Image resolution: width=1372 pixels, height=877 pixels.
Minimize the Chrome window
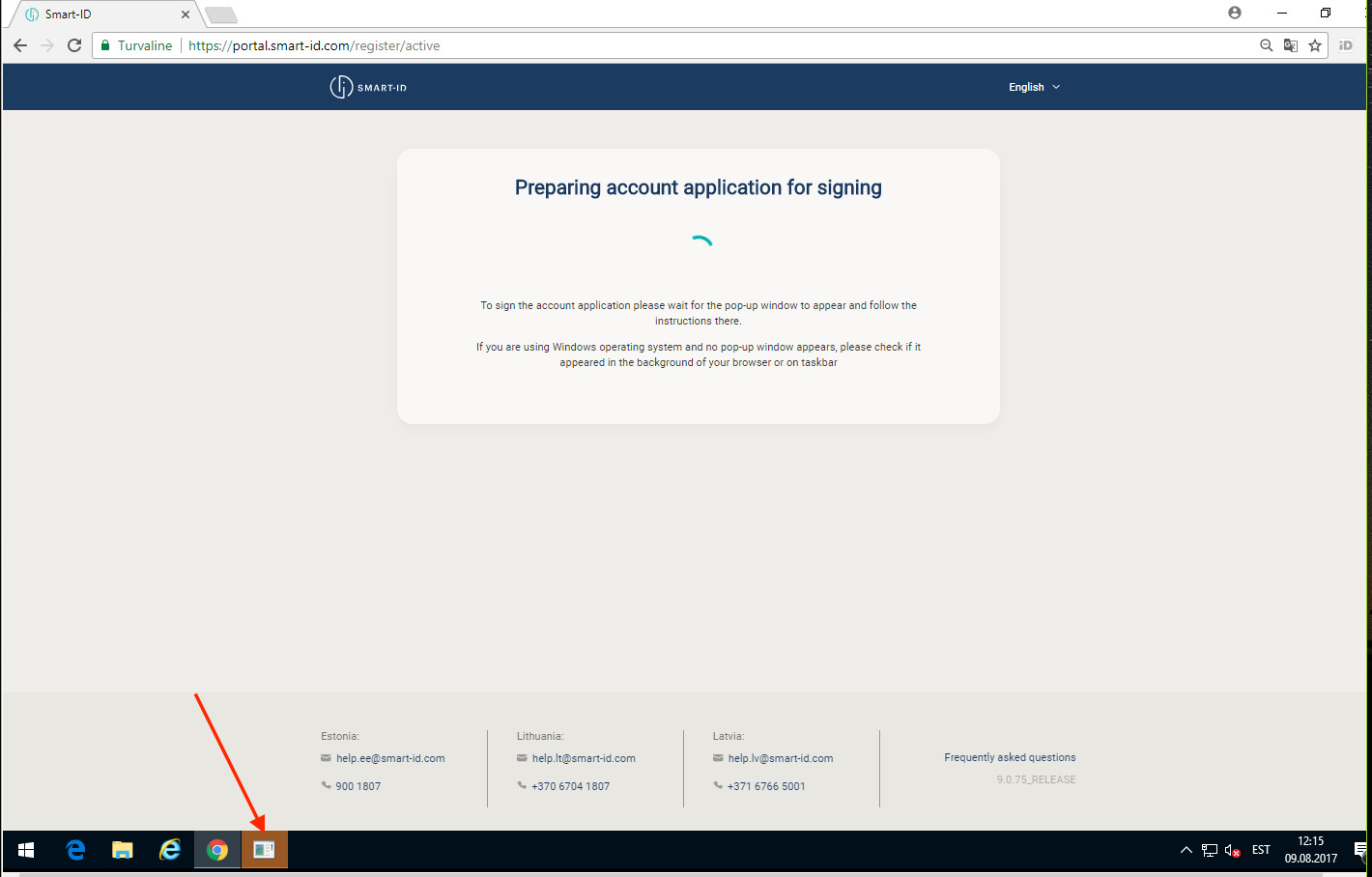pyautogui.click(x=1282, y=13)
